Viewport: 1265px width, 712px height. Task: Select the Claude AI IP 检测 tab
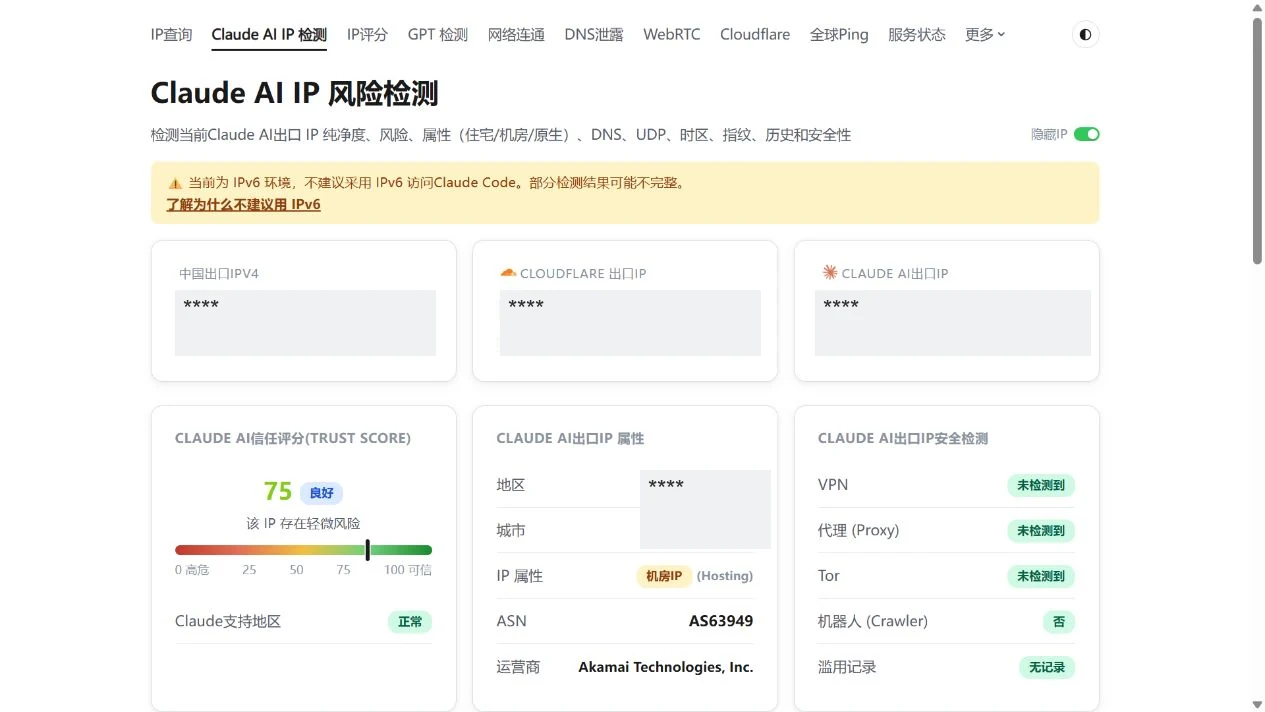pyautogui.click(x=269, y=35)
